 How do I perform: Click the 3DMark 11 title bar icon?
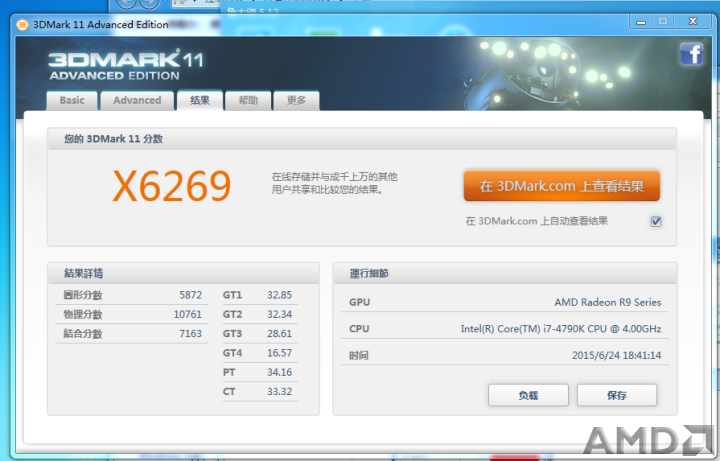click(22, 24)
